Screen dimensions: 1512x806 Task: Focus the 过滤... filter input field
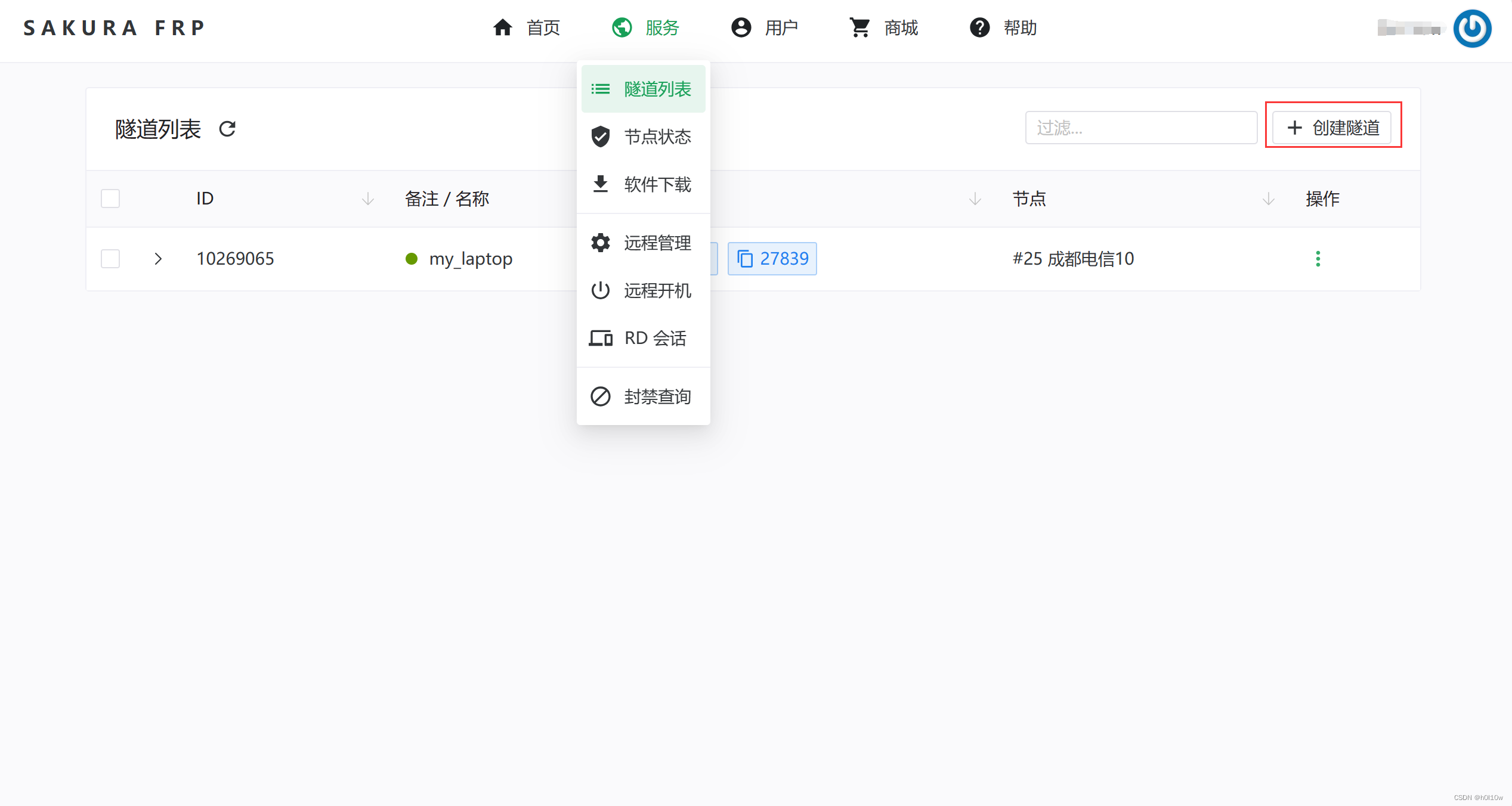[x=1141, y=128]
